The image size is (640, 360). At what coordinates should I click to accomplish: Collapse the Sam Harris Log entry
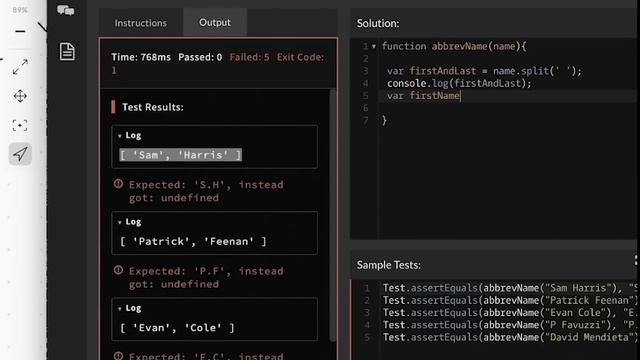[x=120, y=136]
